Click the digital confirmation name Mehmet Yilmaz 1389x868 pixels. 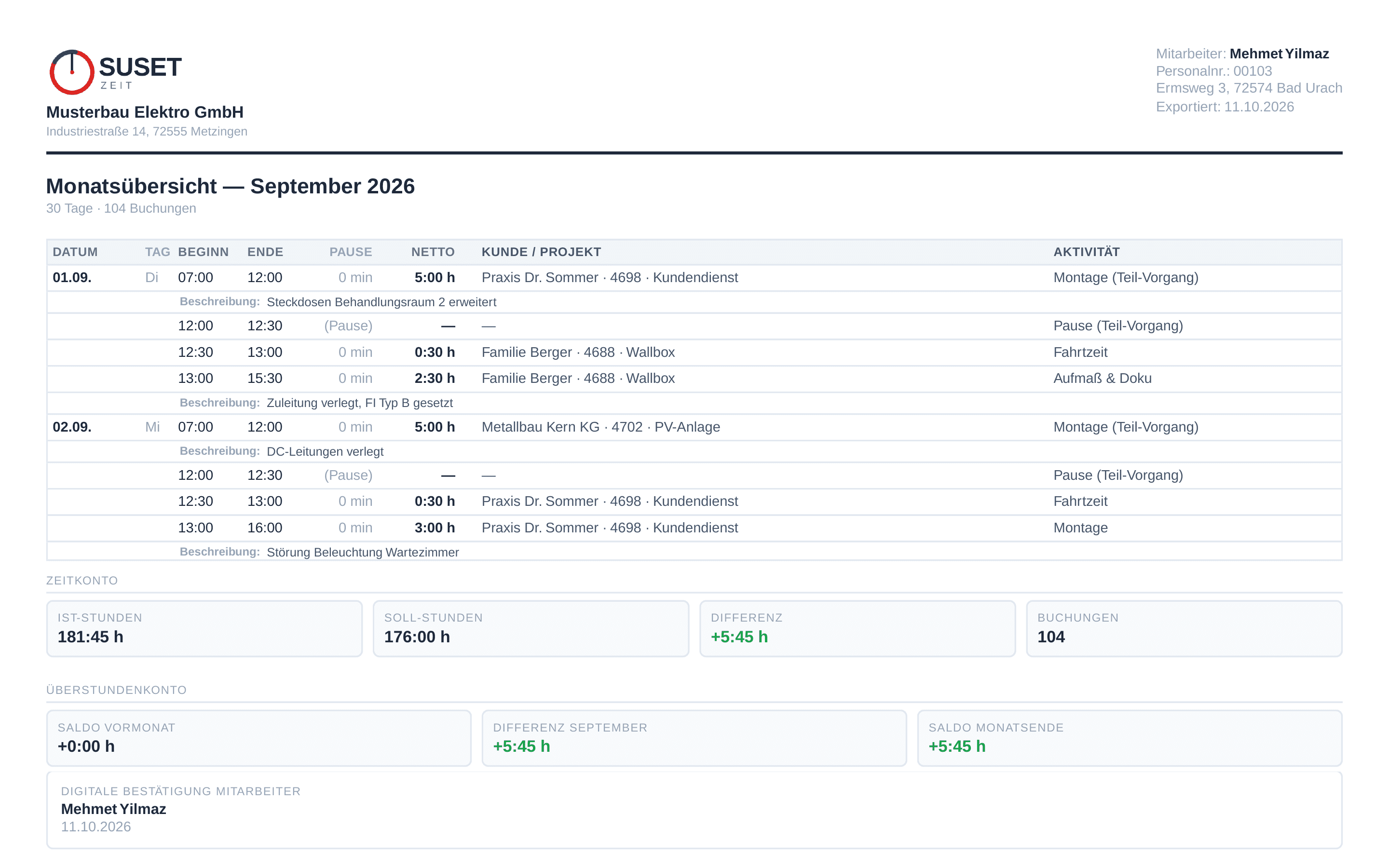click(114, 809)
